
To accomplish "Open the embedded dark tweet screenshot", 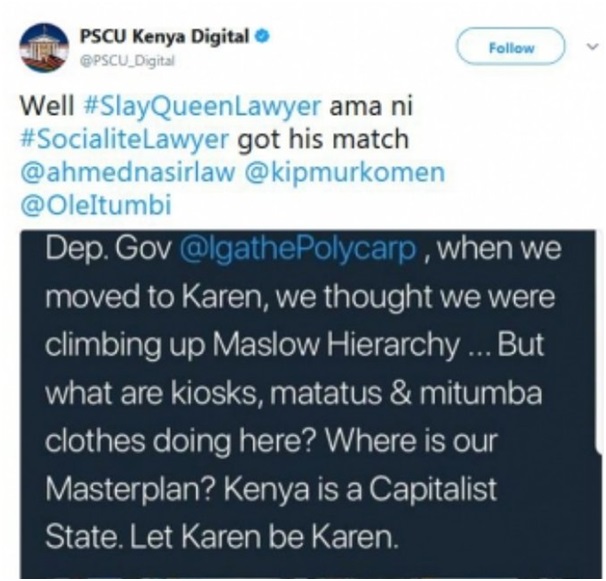I will [x=311, y=404].
